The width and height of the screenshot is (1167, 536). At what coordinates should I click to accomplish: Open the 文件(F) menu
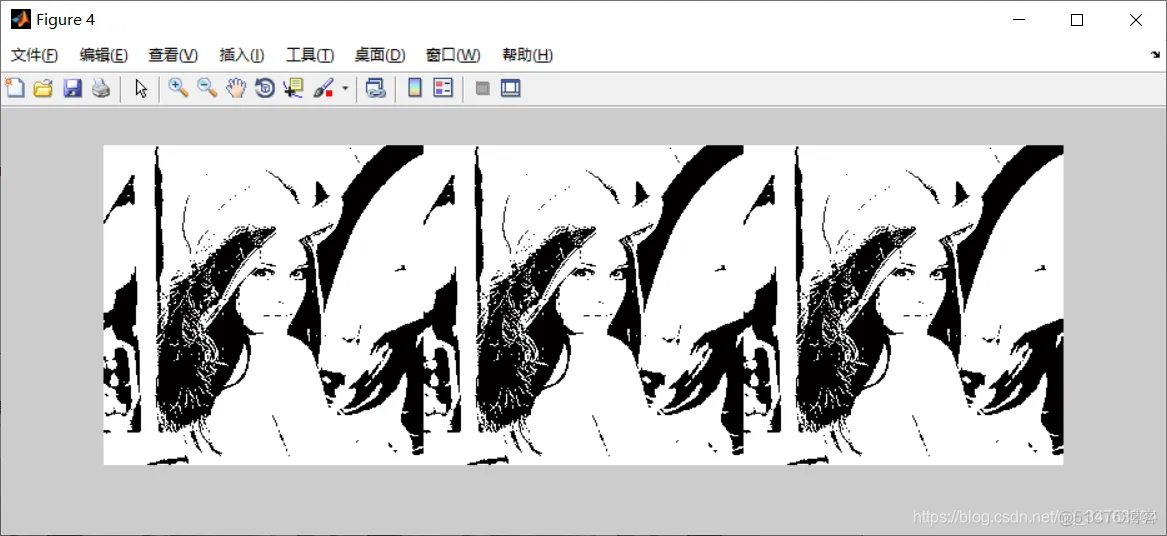pyautogui.click(x=34, y=55)
